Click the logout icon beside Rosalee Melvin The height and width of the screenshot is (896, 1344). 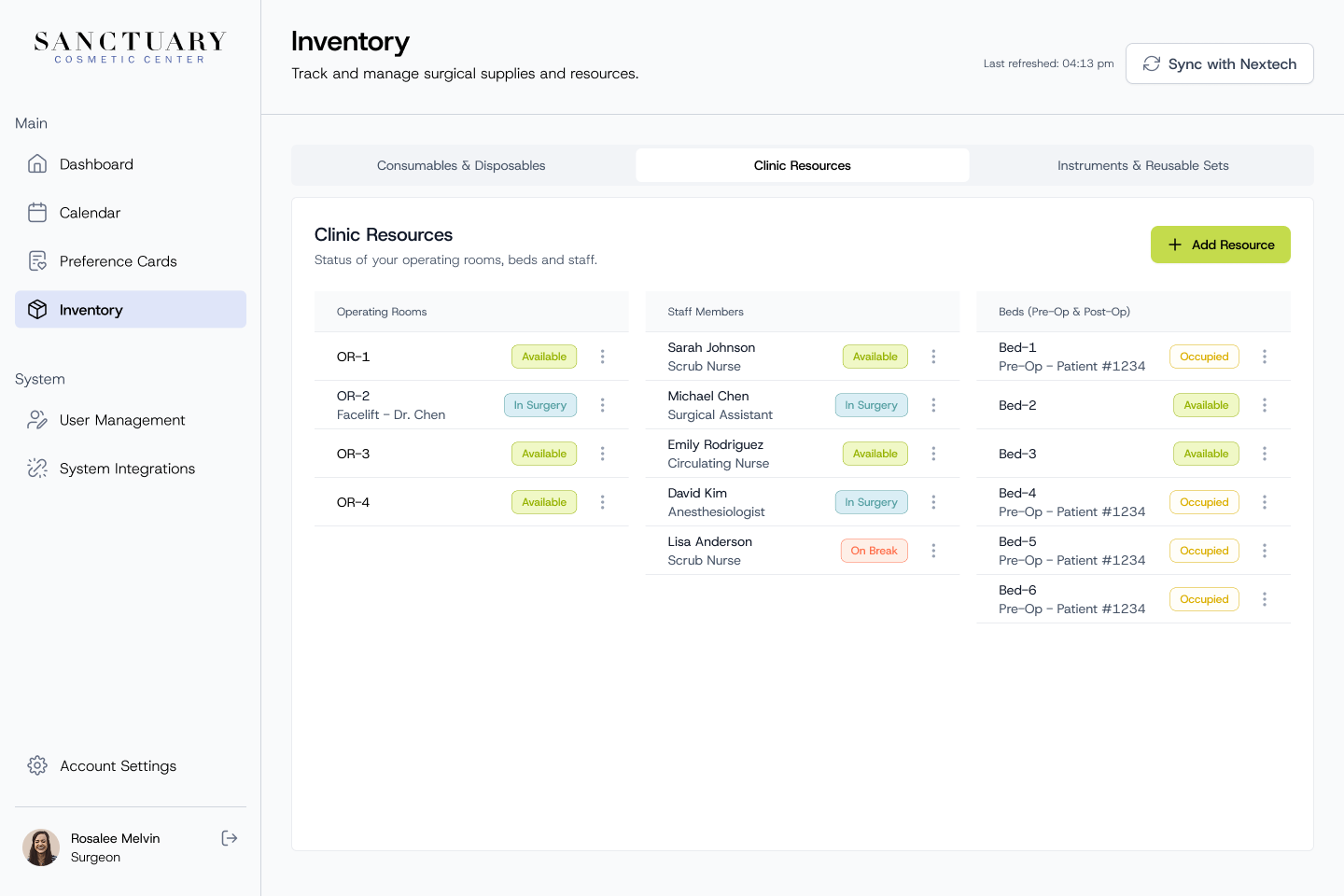pos(230,838)
